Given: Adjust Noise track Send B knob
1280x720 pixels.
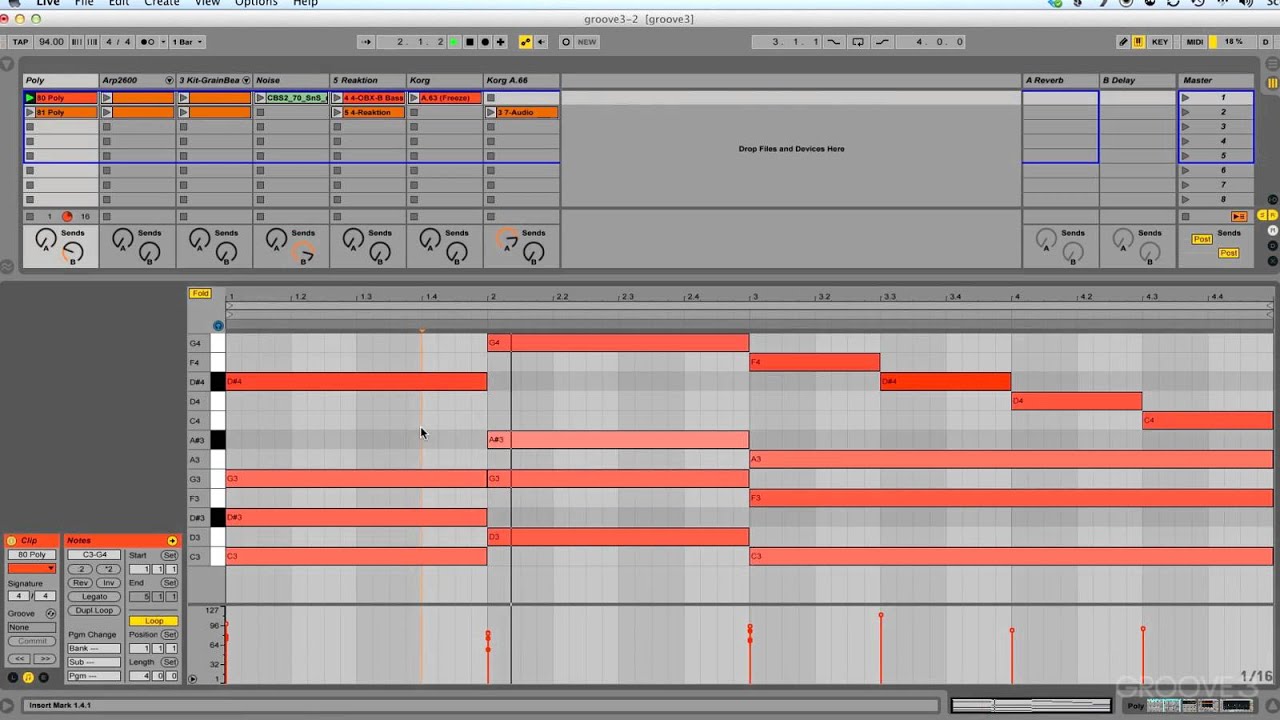Looking at the screenshot, I should click(x=303, y=254).
